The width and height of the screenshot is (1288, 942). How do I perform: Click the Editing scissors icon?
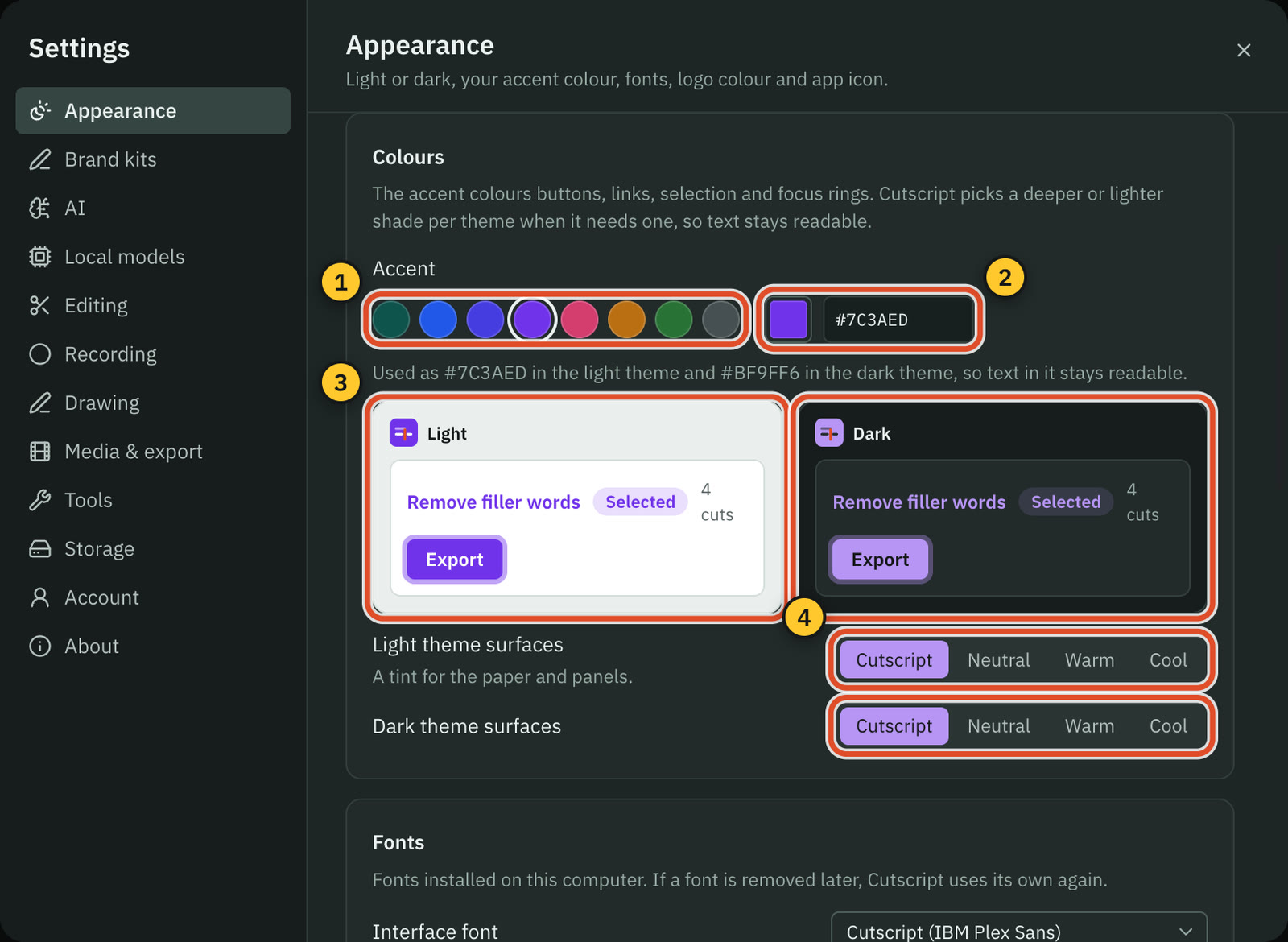[x=40, y=306]
